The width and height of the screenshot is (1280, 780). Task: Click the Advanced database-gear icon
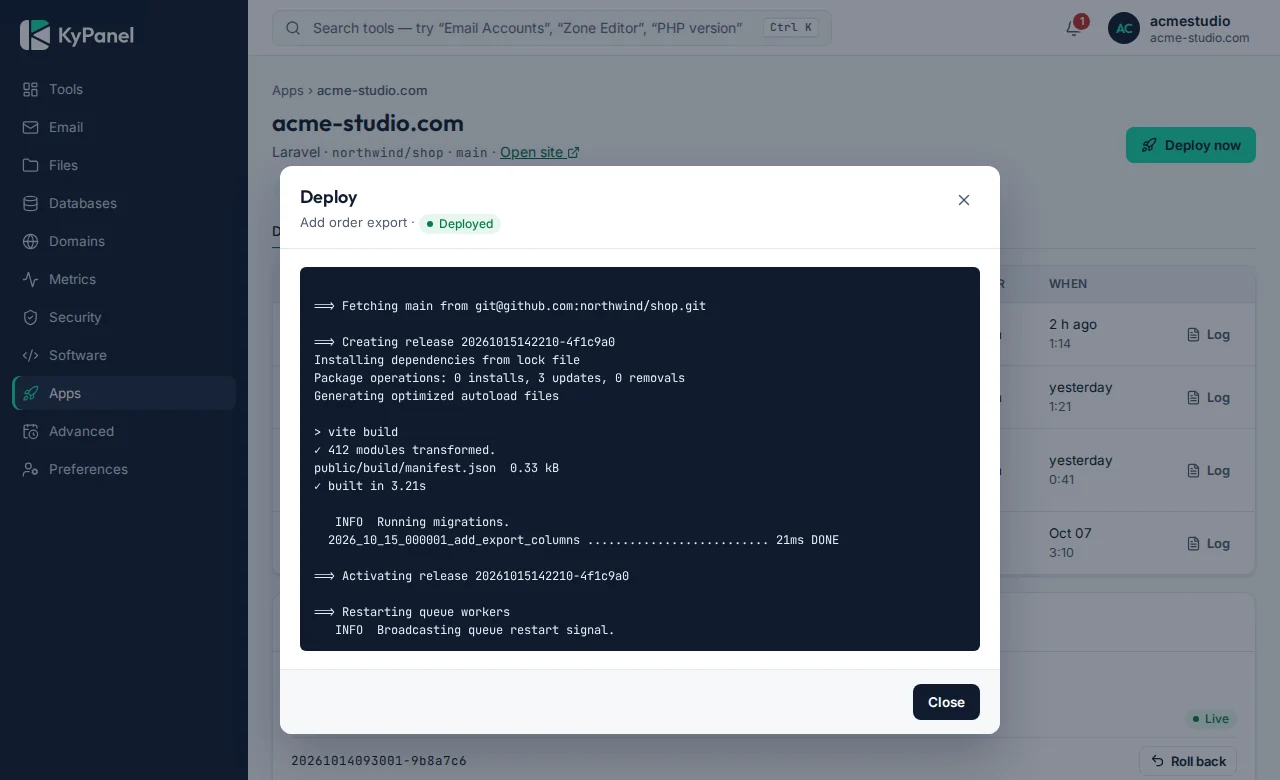point(31,431)
